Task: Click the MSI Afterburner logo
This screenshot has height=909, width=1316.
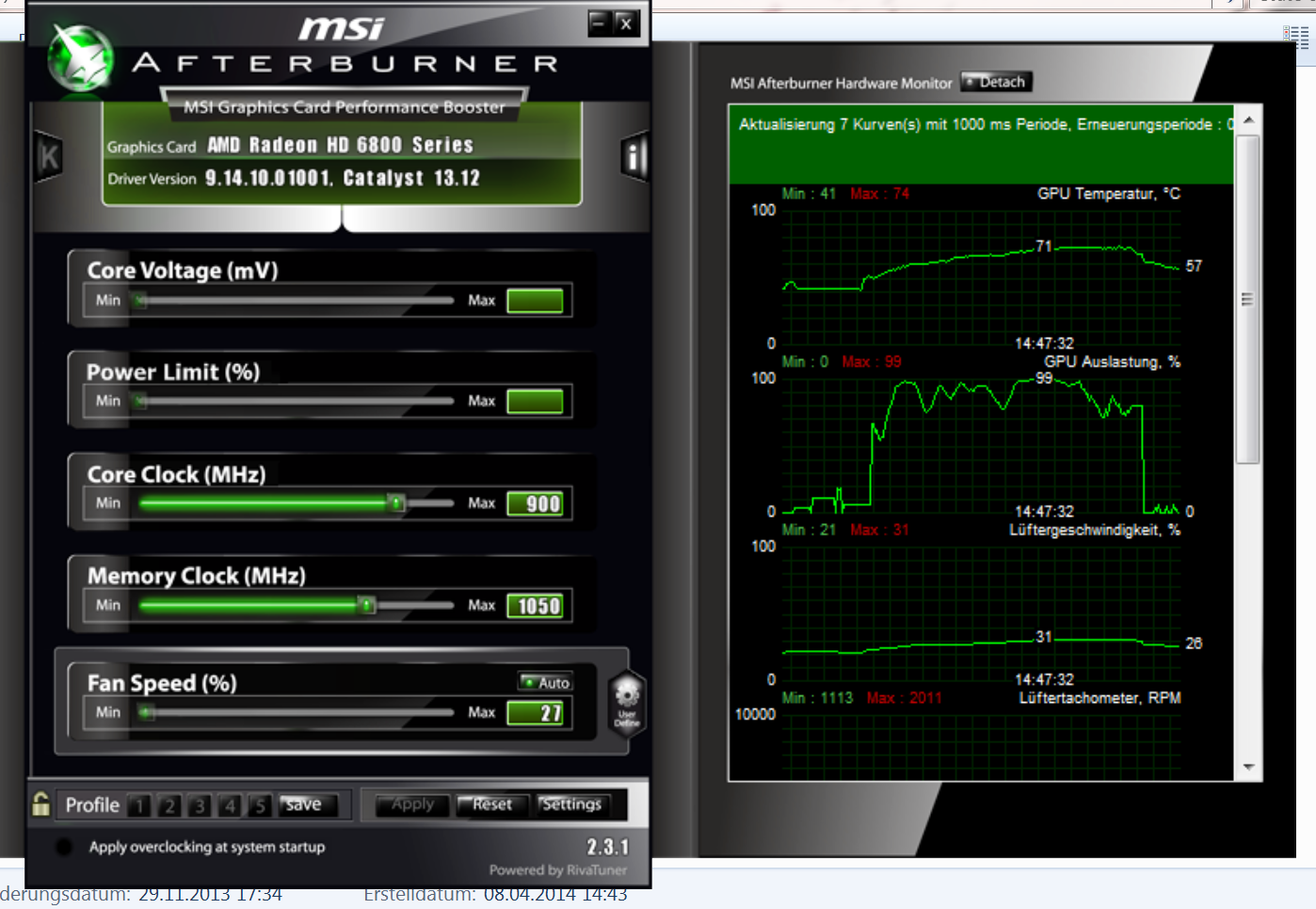Action: (x=81, y=58)
